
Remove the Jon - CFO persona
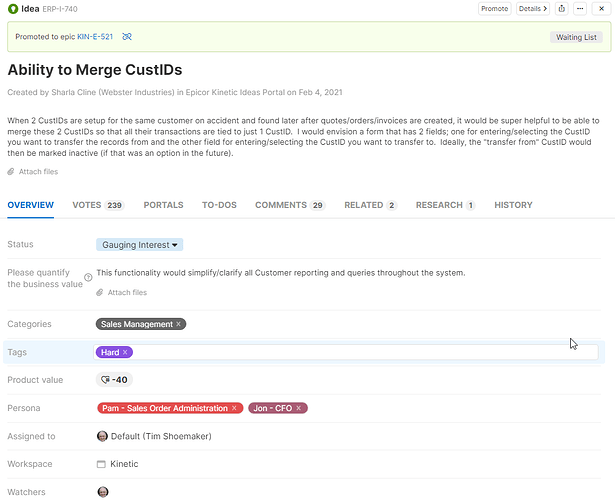coord(298,408)
